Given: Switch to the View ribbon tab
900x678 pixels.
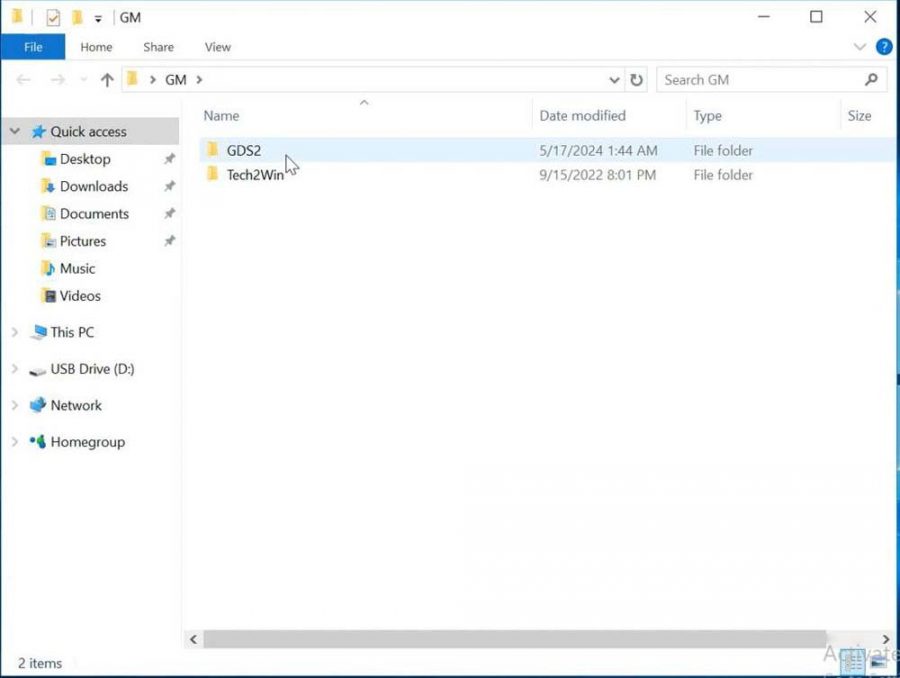Looking at the screenshot, I should 218,46.
